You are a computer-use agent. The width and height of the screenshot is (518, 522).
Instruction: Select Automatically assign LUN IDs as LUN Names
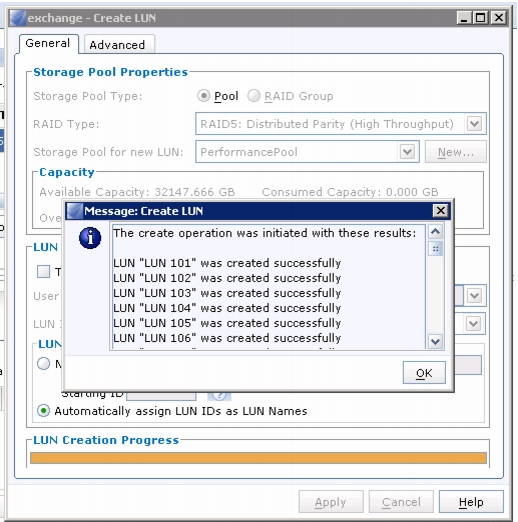point(43,411)
